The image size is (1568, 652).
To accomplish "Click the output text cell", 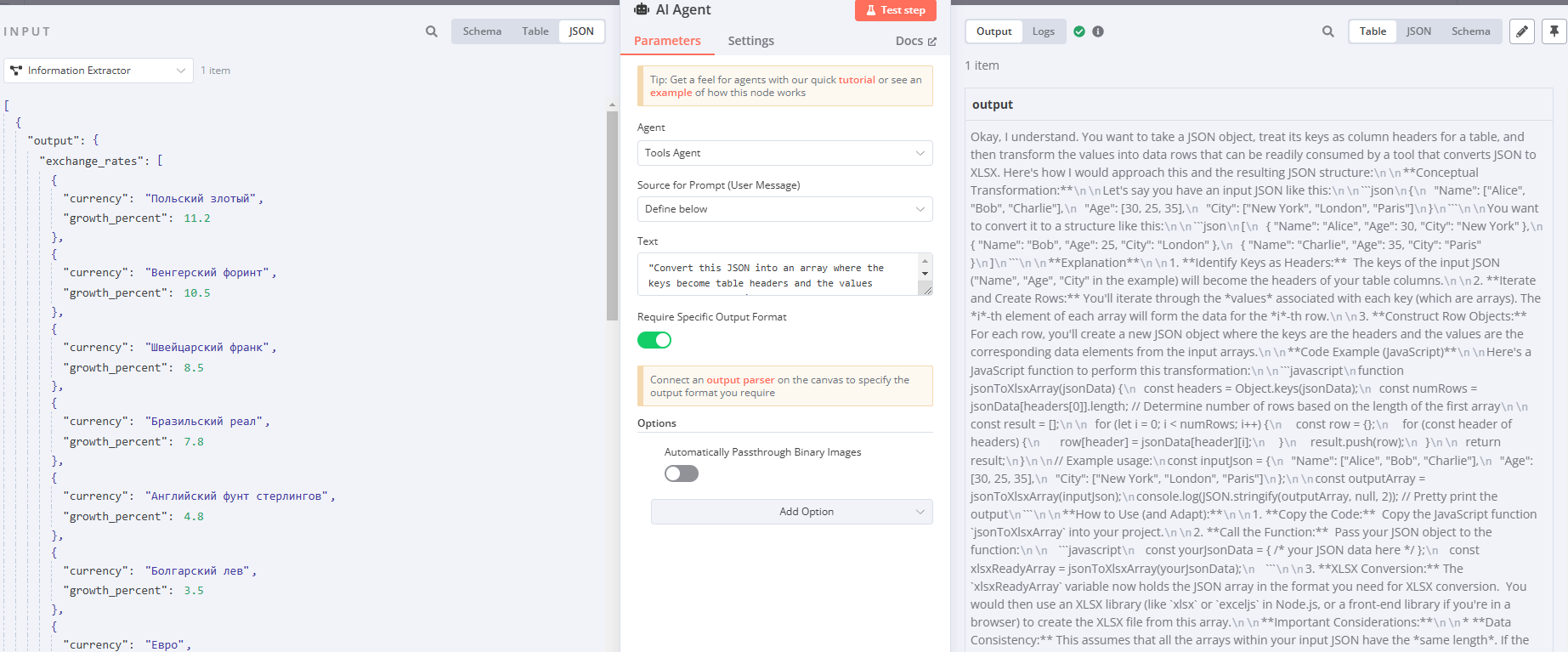I will point(1259,387).
